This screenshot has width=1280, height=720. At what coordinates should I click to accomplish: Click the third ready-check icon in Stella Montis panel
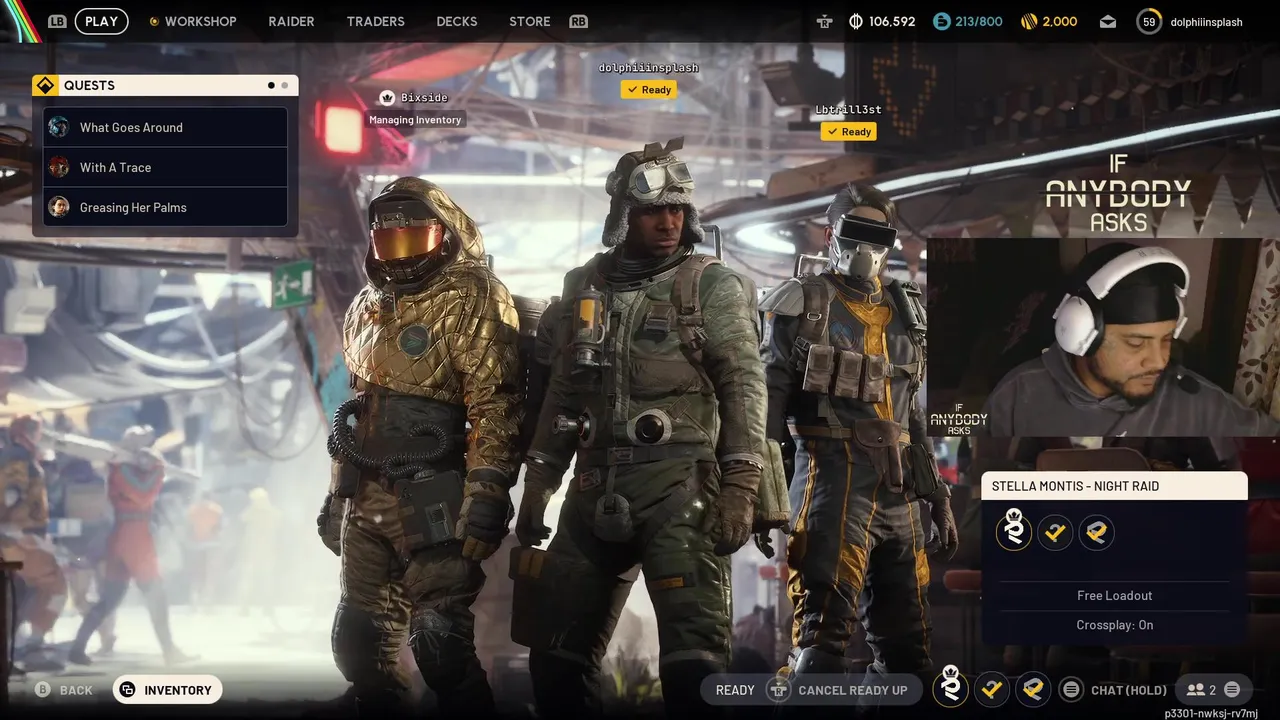[x=1096, y=532]
